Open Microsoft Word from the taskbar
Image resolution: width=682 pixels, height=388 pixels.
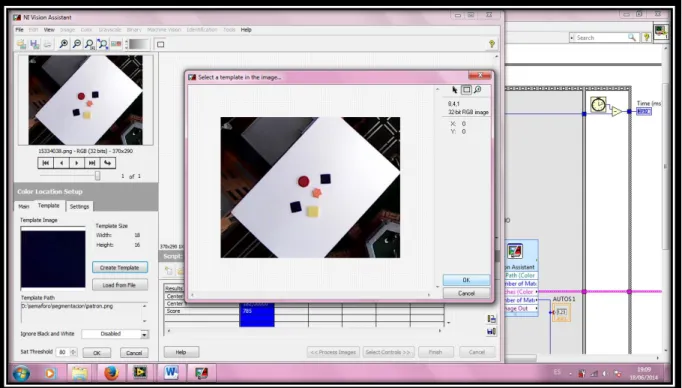(x=171, y=373)
